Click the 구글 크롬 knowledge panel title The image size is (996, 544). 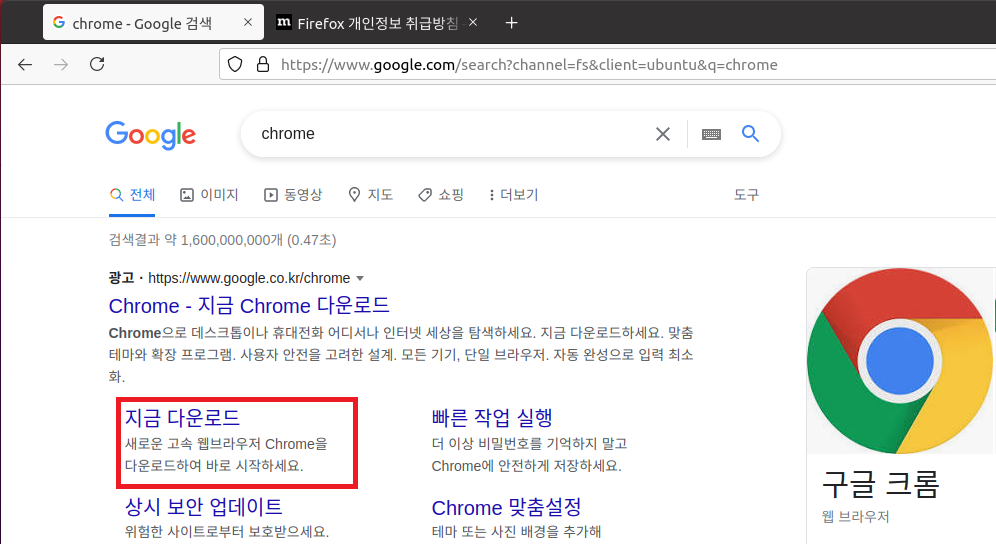point(880,484)
